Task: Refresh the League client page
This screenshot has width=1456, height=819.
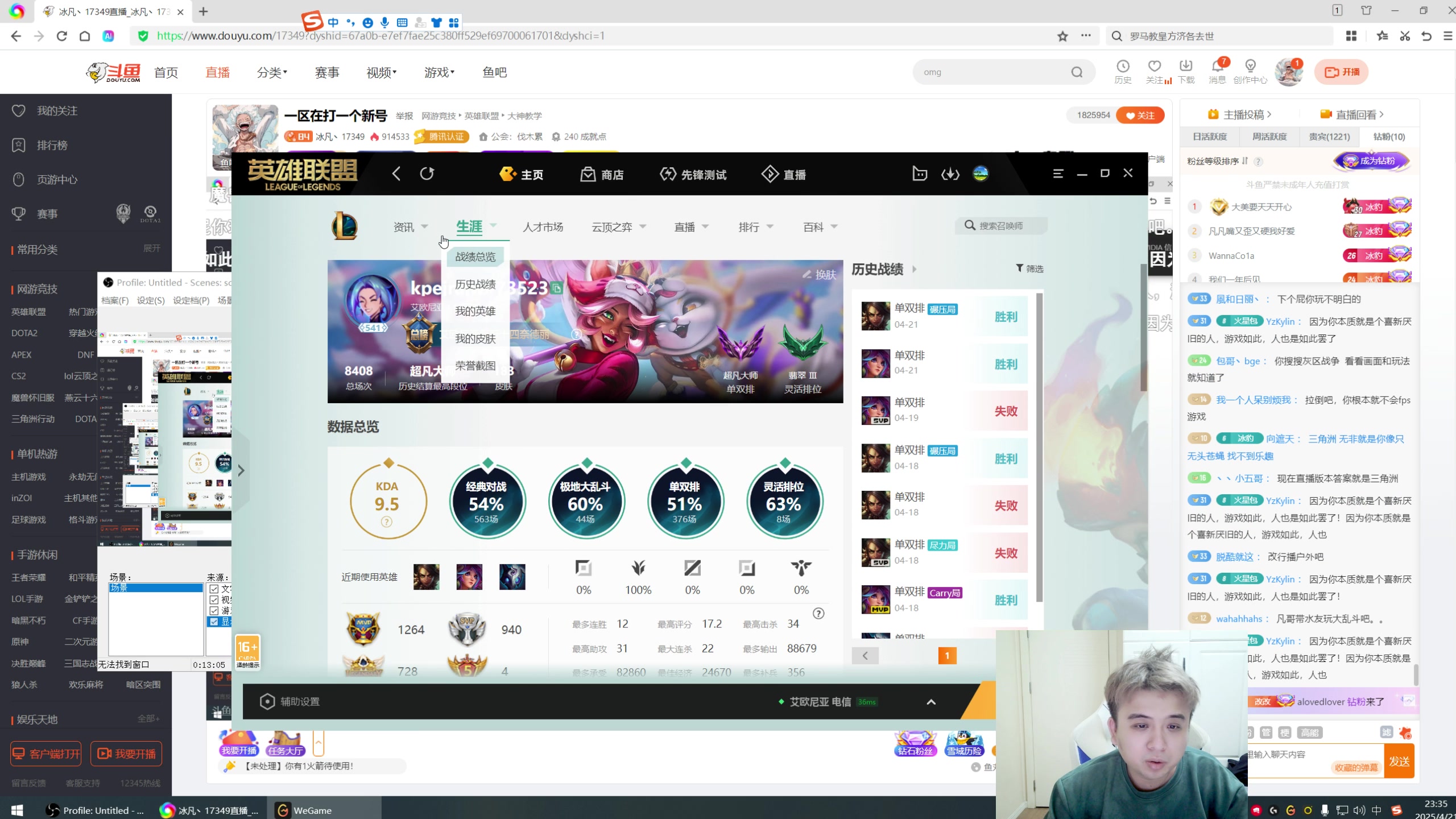Action: 427,174
